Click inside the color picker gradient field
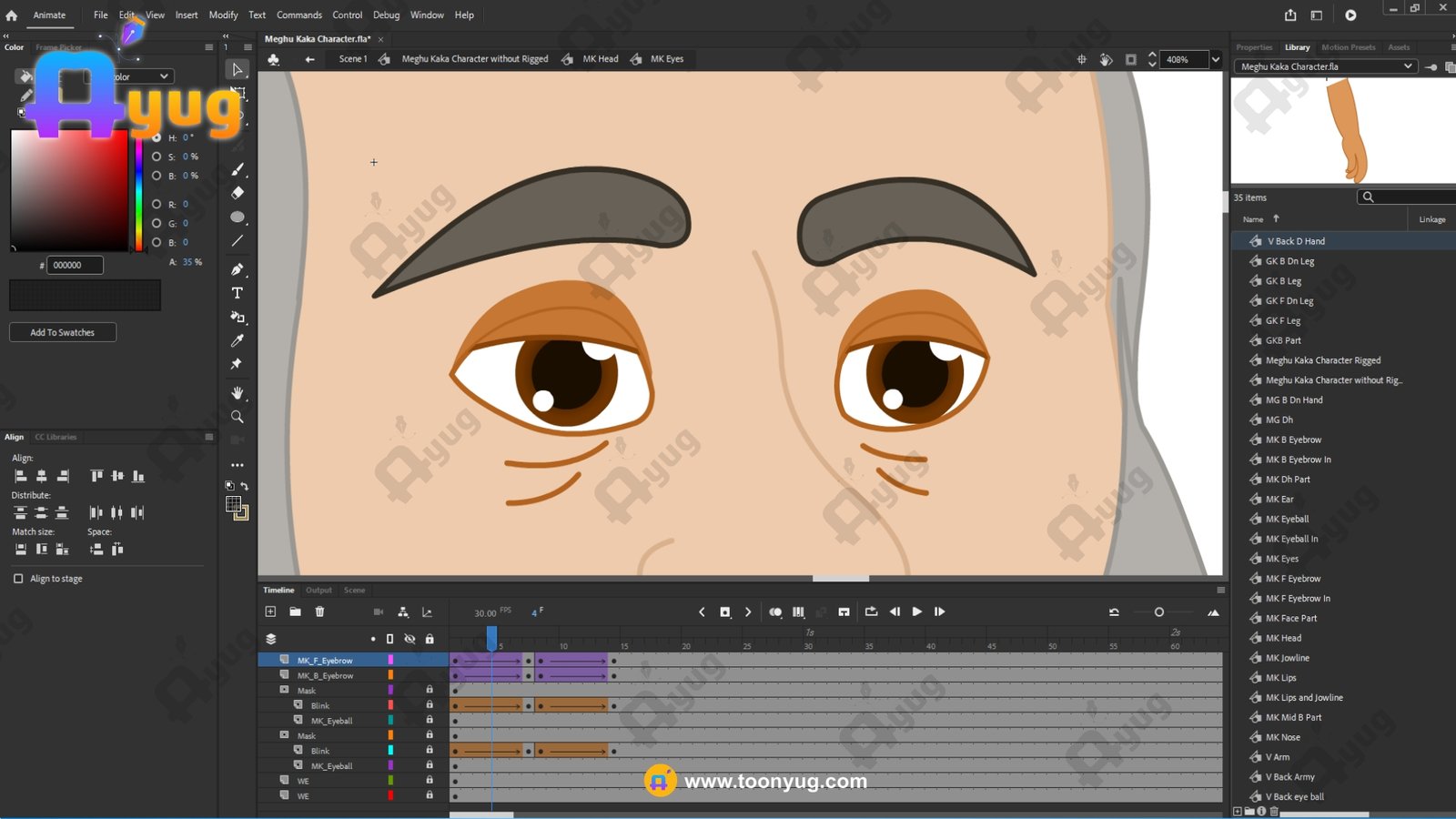This screenshot has width=1456, height=819. (x=69, y=189)
